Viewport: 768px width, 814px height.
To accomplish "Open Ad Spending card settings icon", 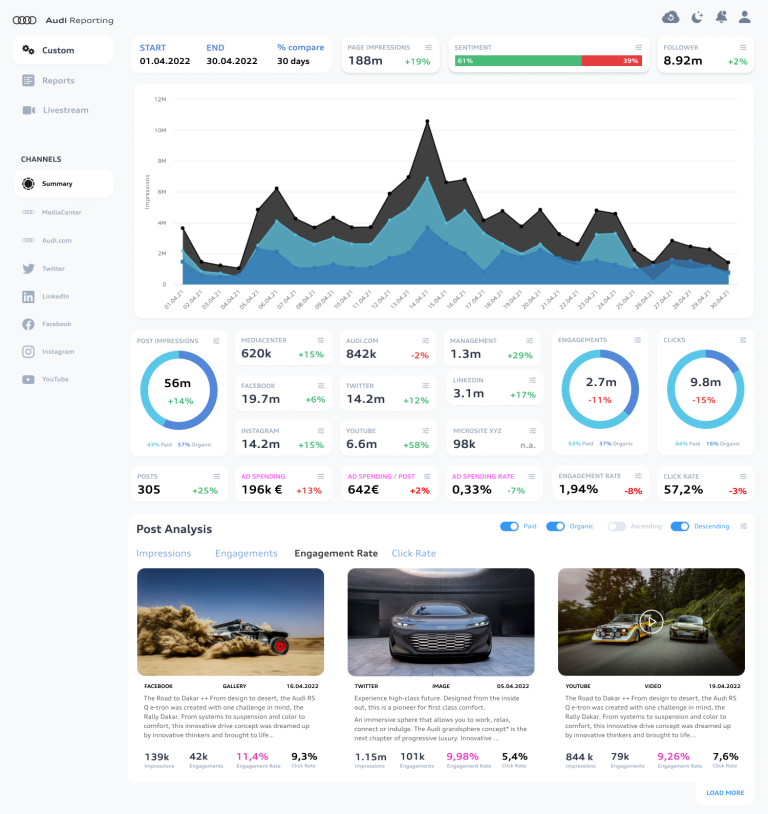I will pyautogui.click(x=321, y=477).
